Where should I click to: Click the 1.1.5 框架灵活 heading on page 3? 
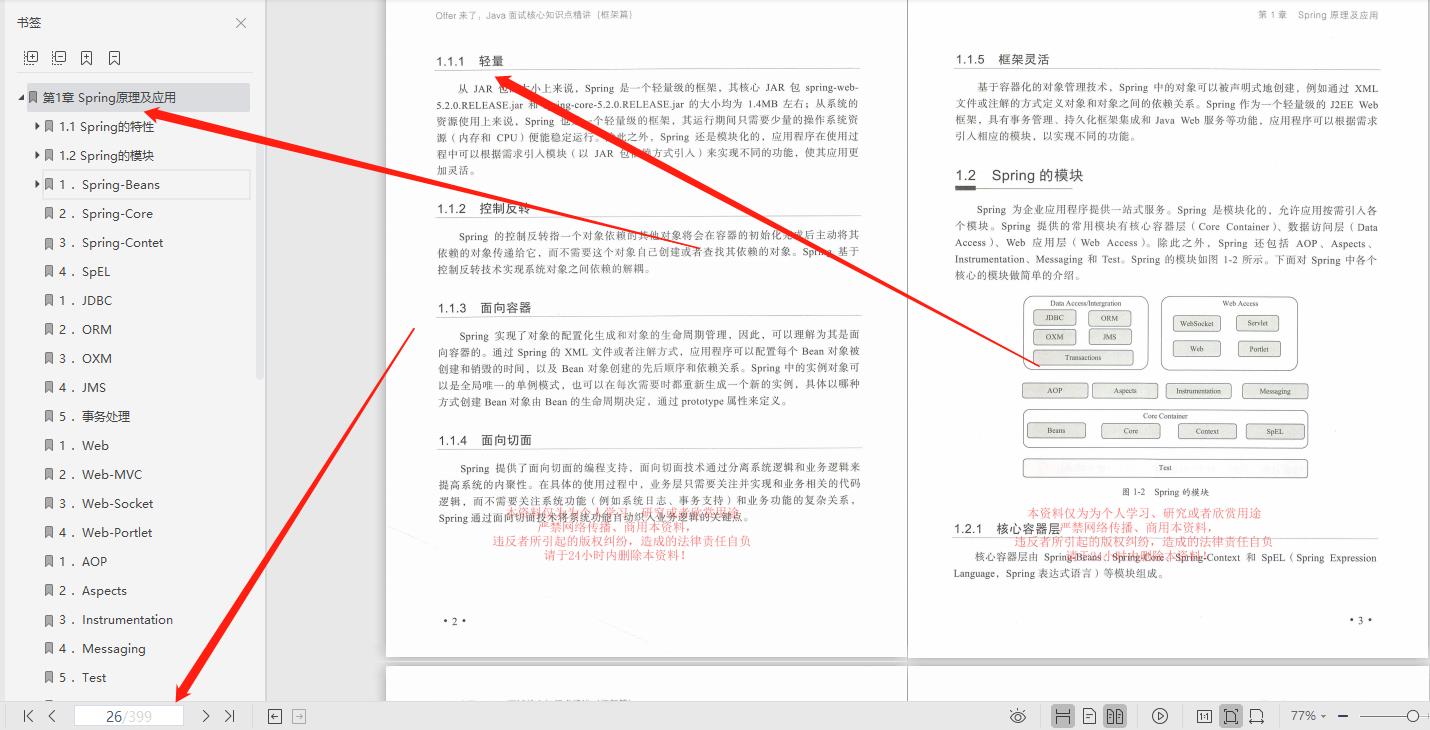tap(1002, 59)
